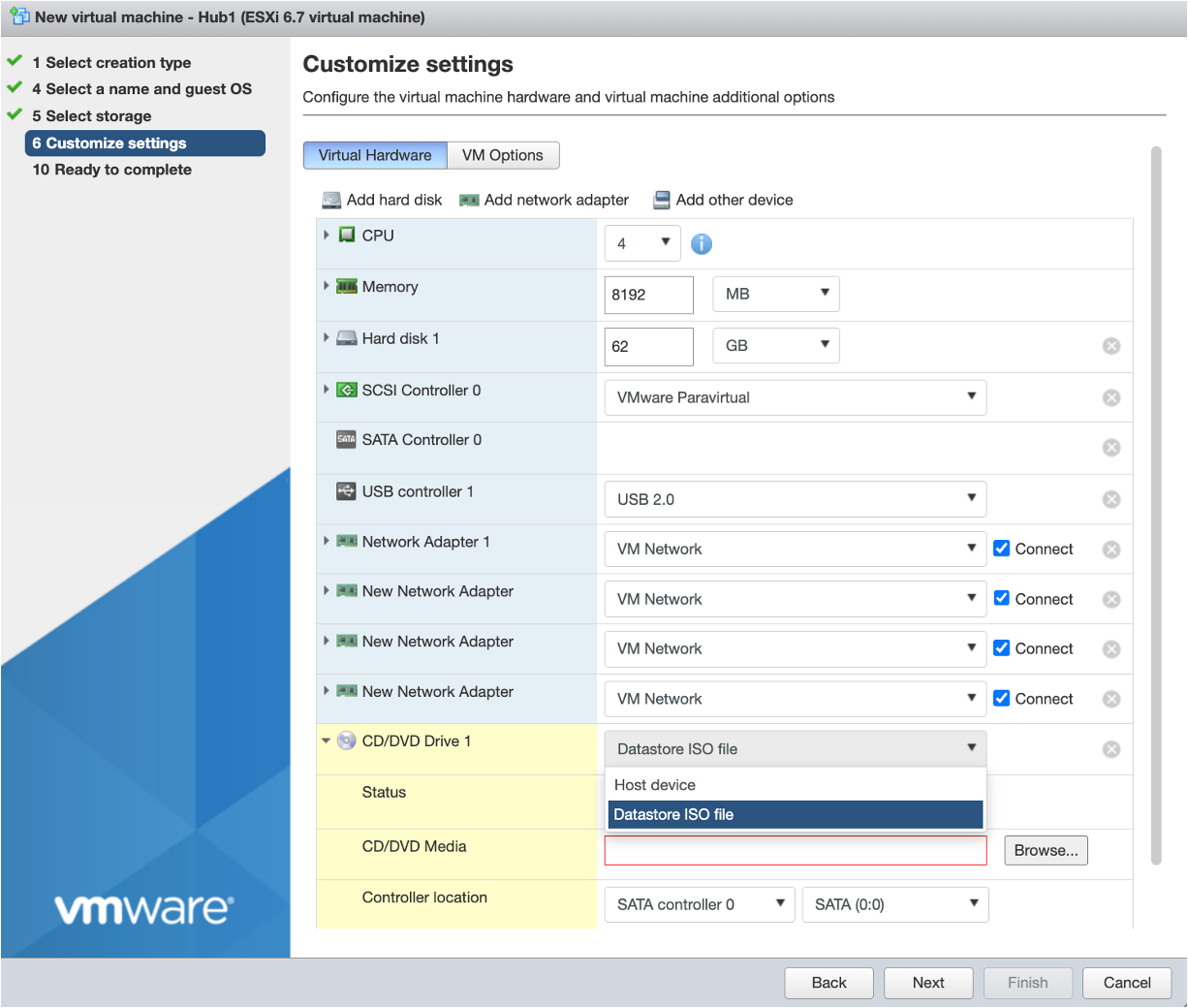Expand the SCSI Controller 0 row
1188x1008 pixels.
pos(327,389)
